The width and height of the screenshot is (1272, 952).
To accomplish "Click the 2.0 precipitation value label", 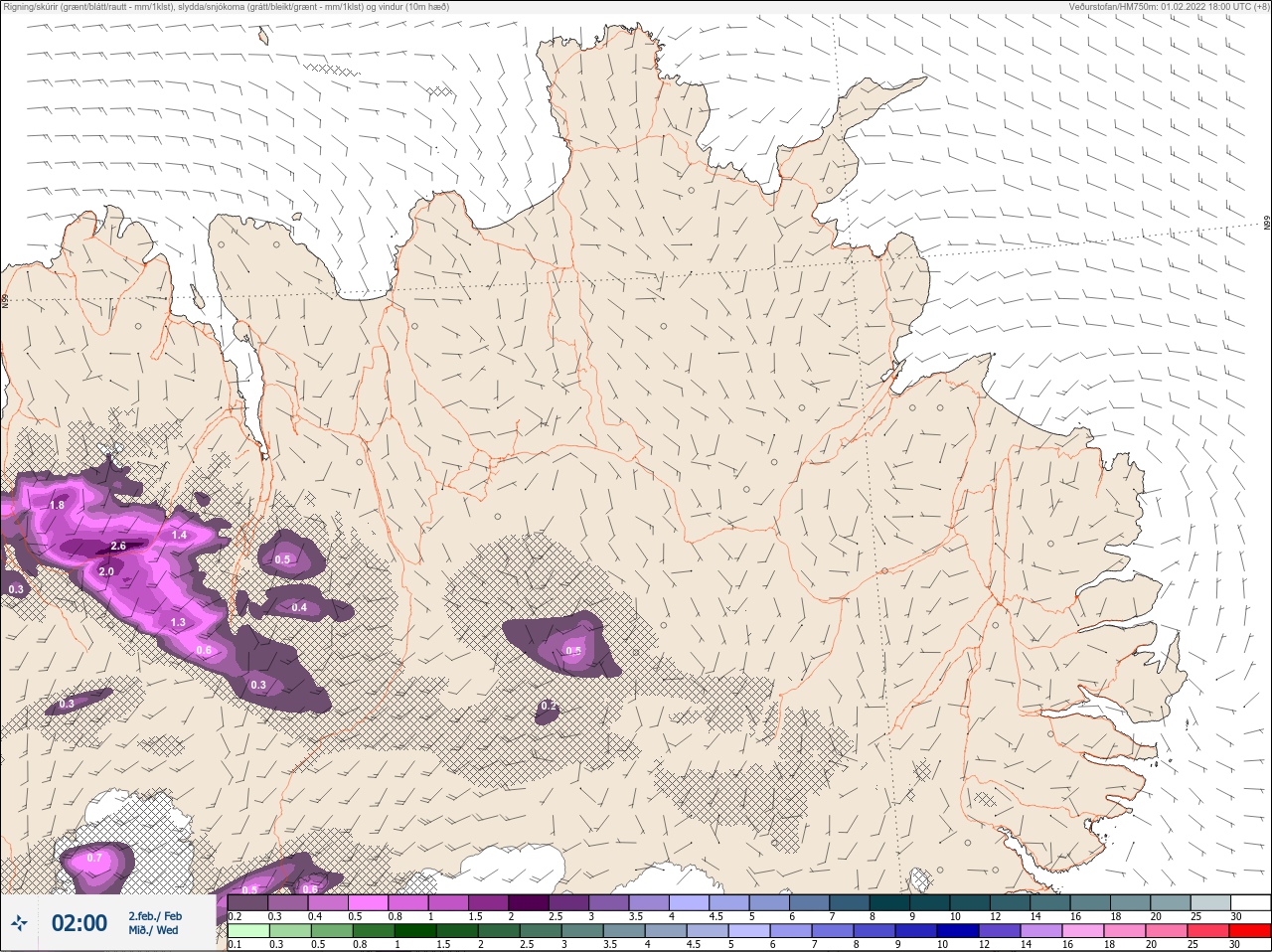I will [x=106, y=572].
